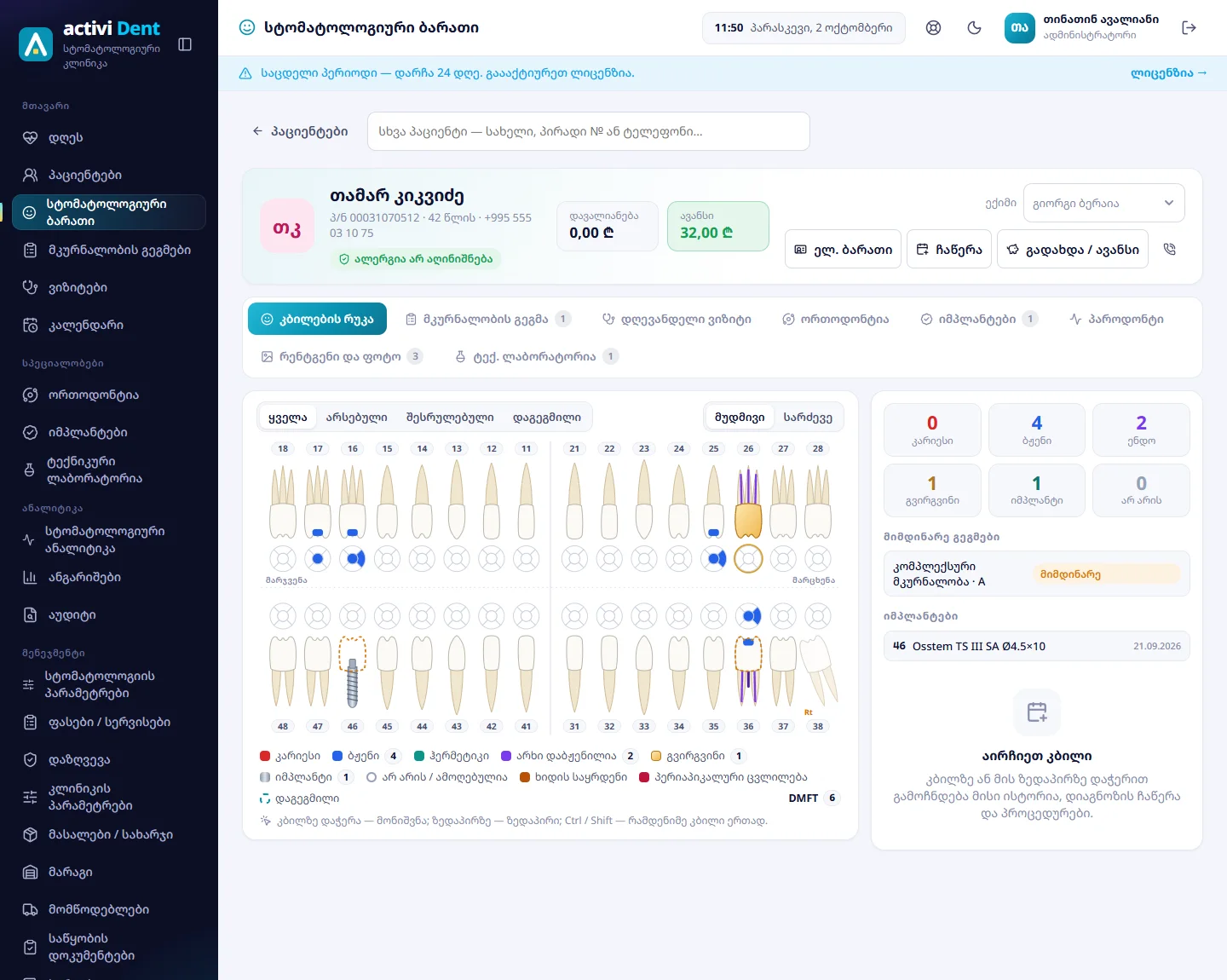Click the ჩაწერა button
Viewport: 1227px width, 980px height.
coord(949,249)
